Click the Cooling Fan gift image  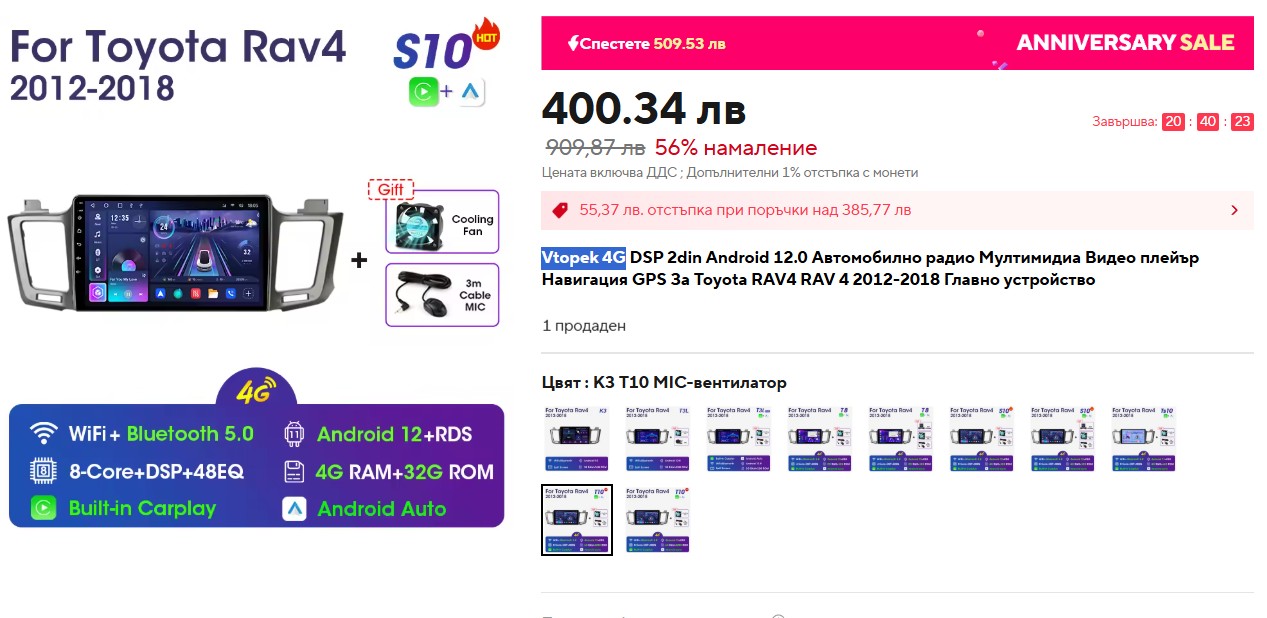441,222
